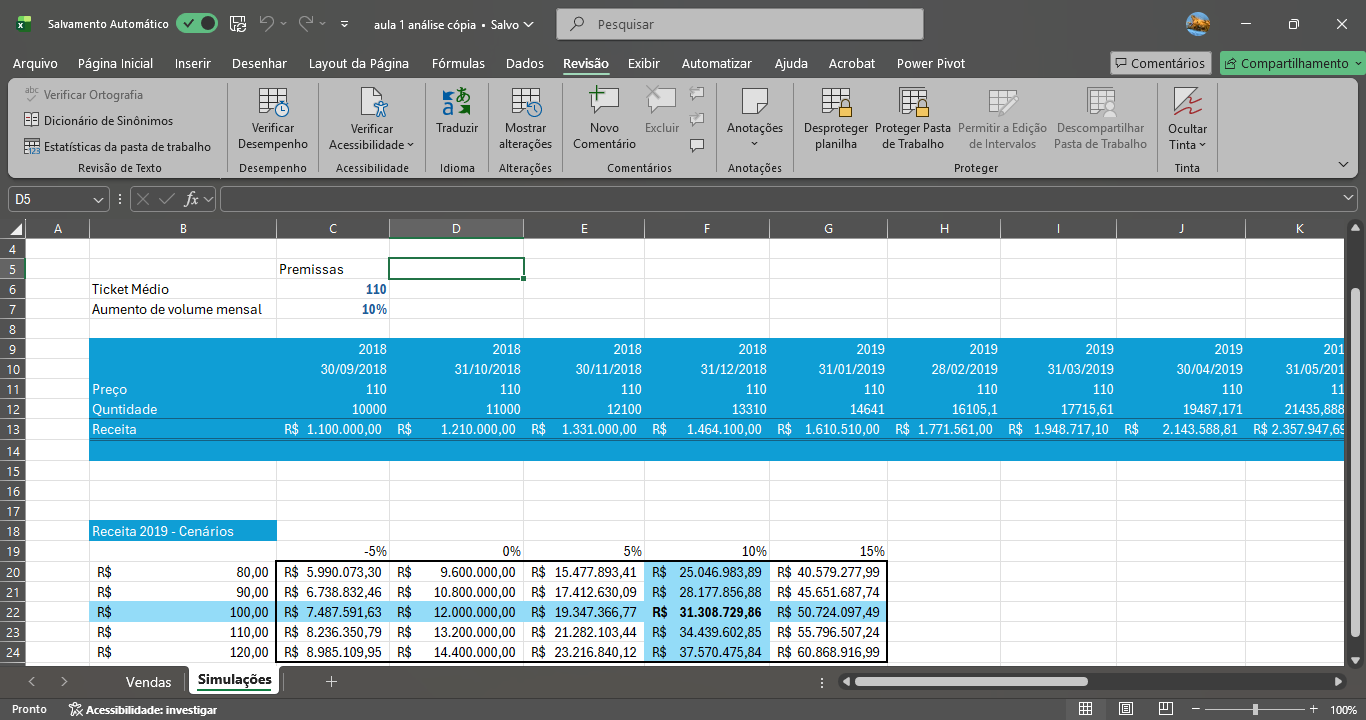Viewport: 1366px width, 720px height.
Task: Select column D header
Action: pyautogui.click(x=456, y=229)
